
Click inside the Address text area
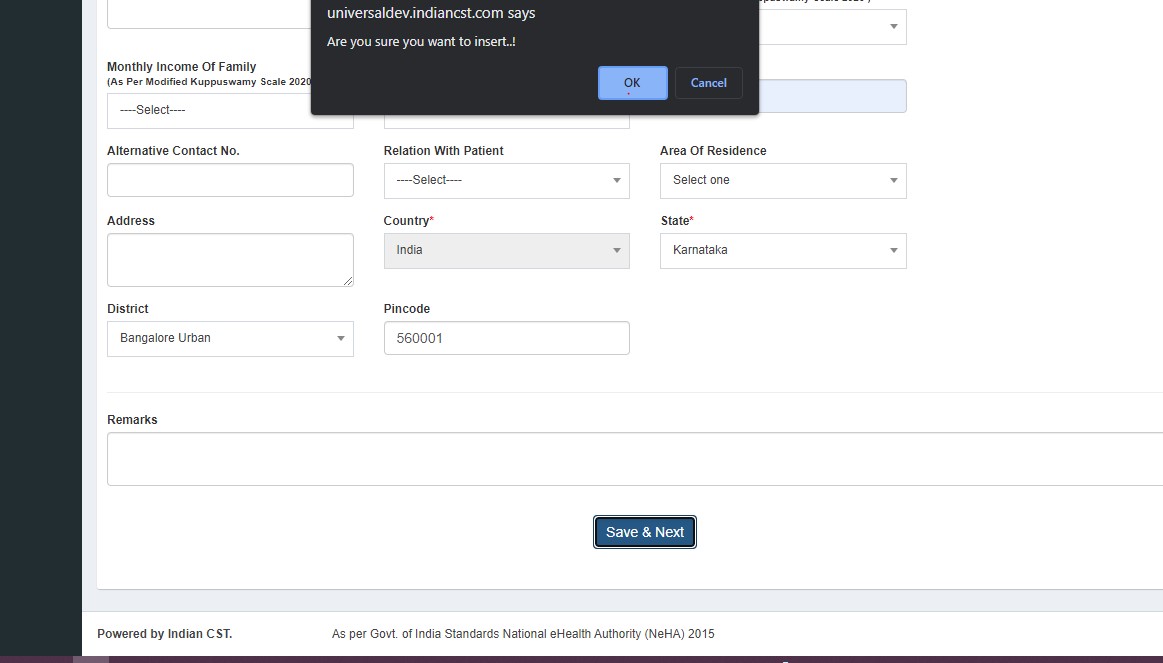point(229,260)
